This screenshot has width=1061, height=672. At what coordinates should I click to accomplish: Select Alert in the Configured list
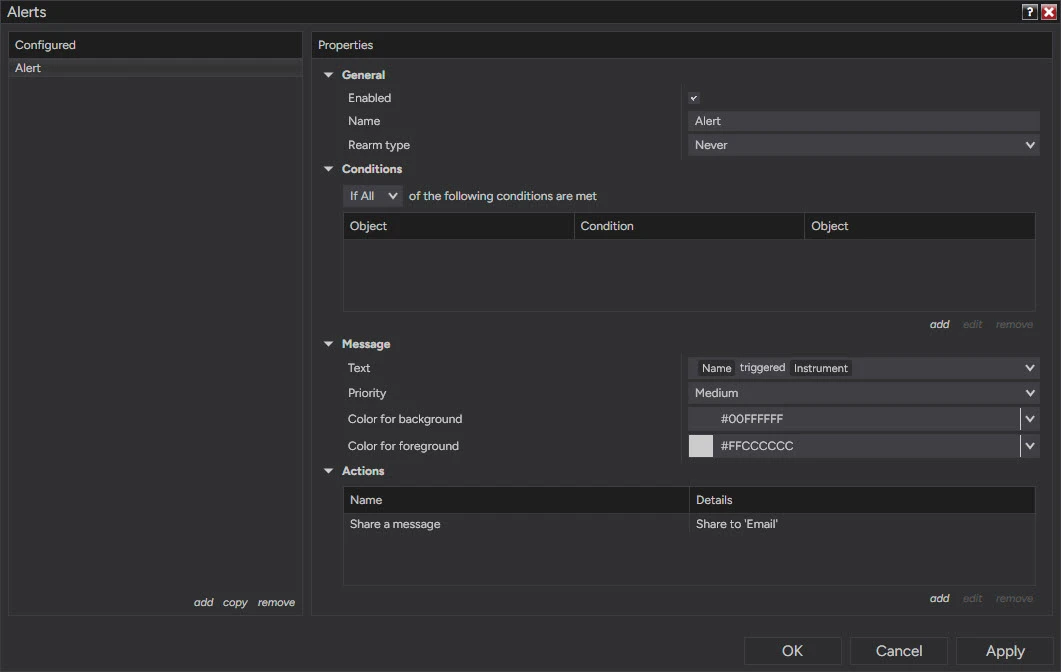point(155,68)
